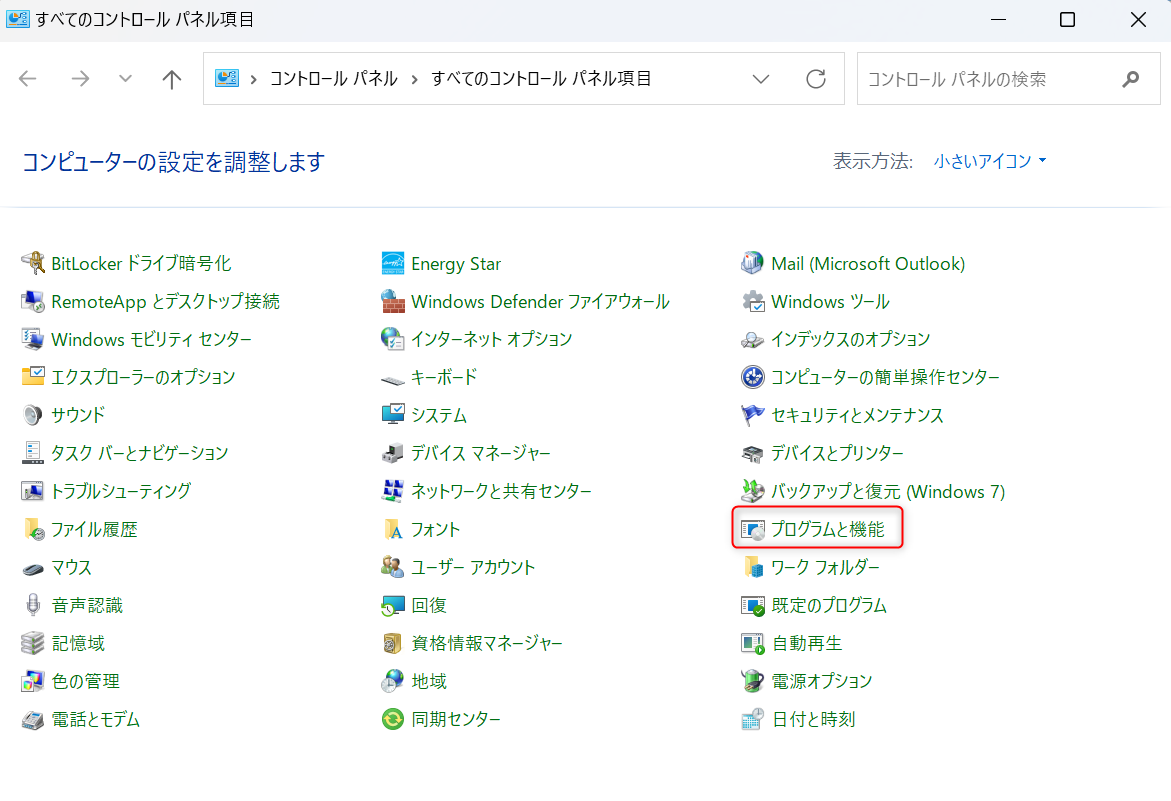Click the Energy Star icon
Viewport: 1171px width, 801px height.
[x=393, y=264]
